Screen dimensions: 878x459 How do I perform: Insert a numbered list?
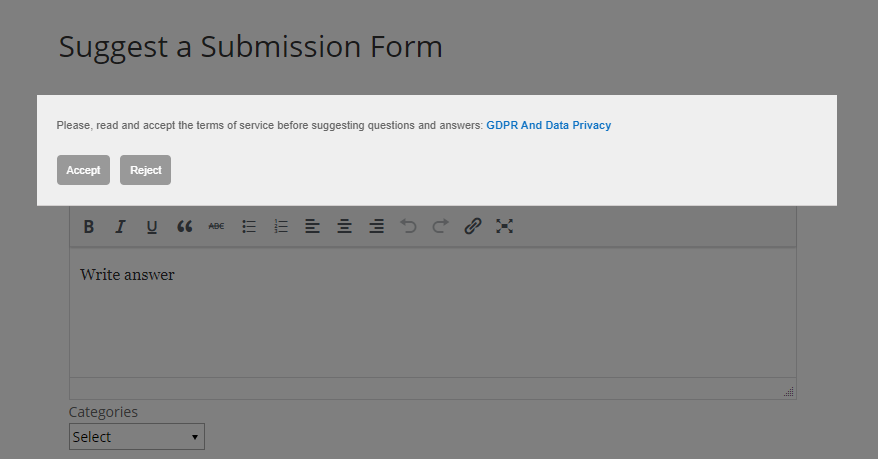click(x=281, y=227)
